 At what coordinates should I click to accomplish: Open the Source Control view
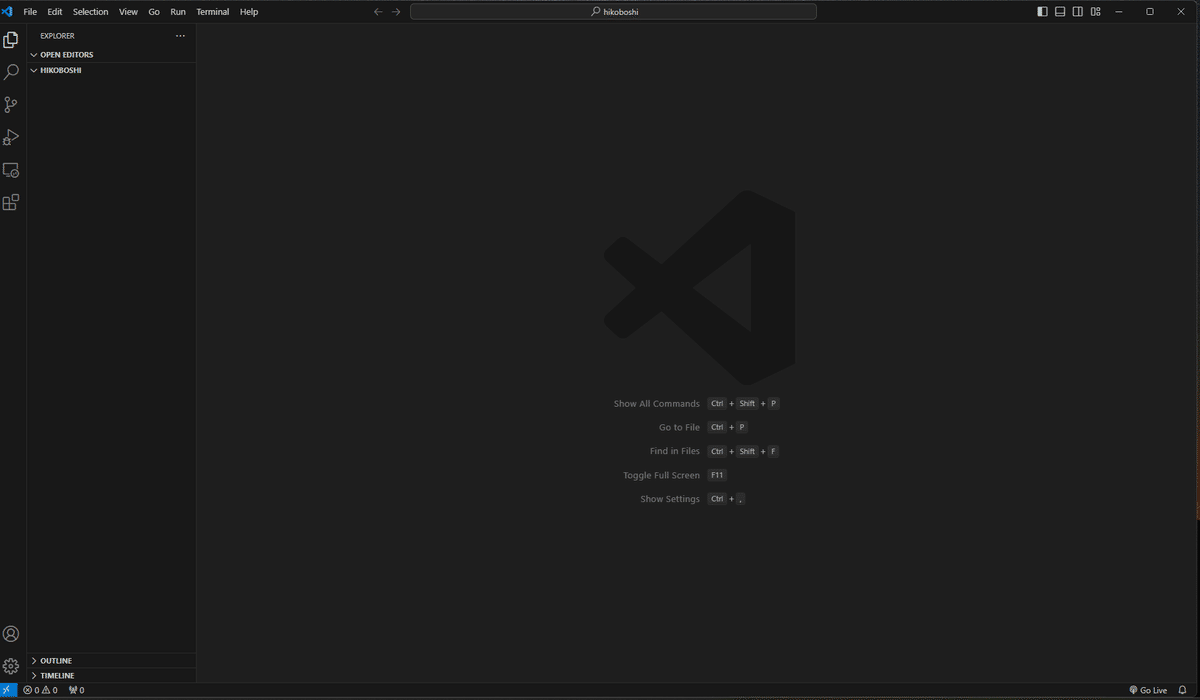pos(11,104)
